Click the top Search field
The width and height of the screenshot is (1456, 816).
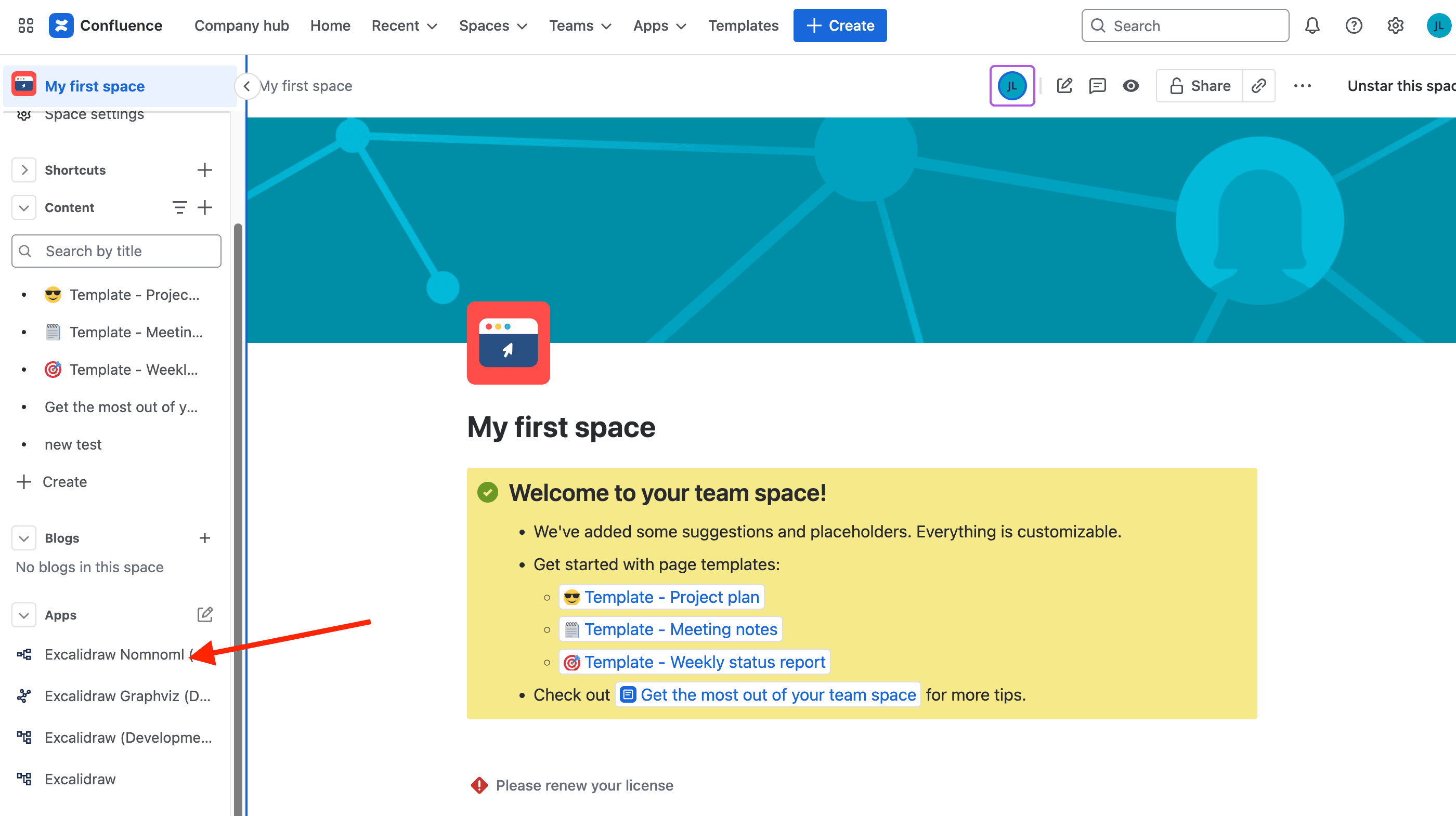point(1185,25)
